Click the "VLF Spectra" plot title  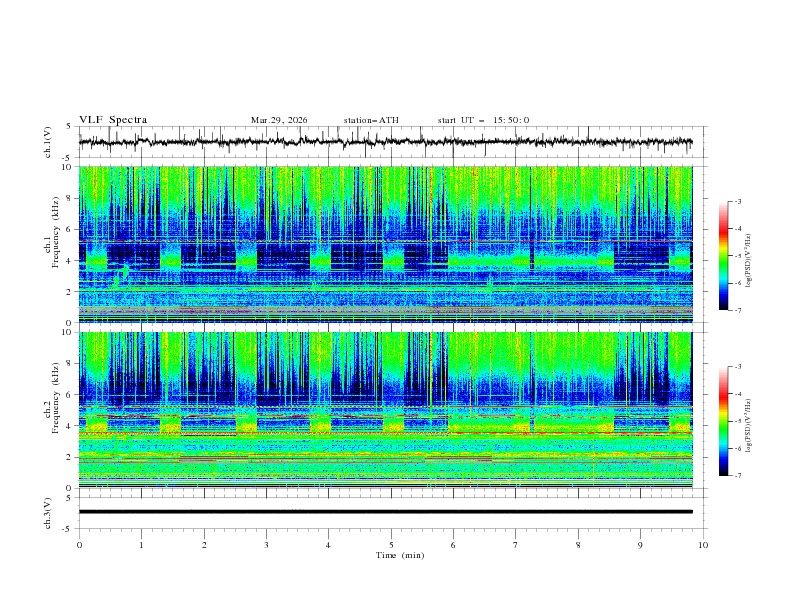pos(113,120)
